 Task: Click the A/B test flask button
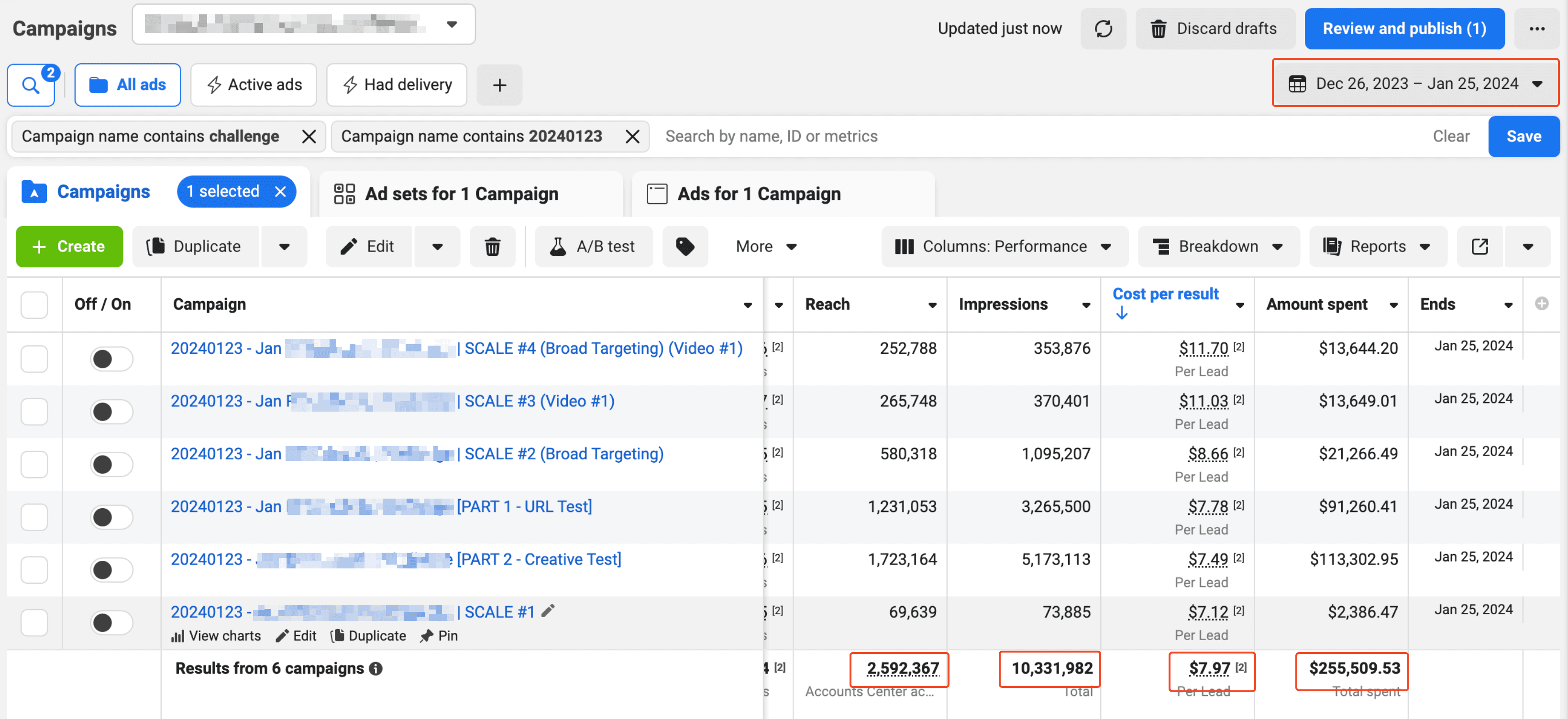pos(594,246)
